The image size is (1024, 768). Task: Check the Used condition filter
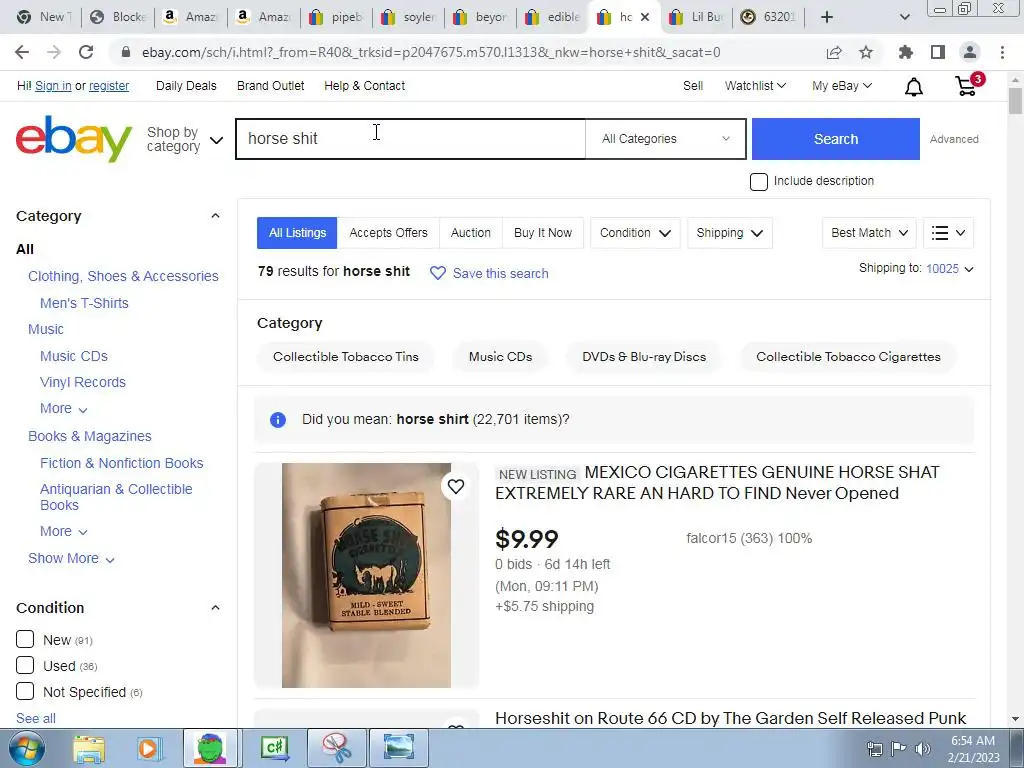(x=25, y=665)
